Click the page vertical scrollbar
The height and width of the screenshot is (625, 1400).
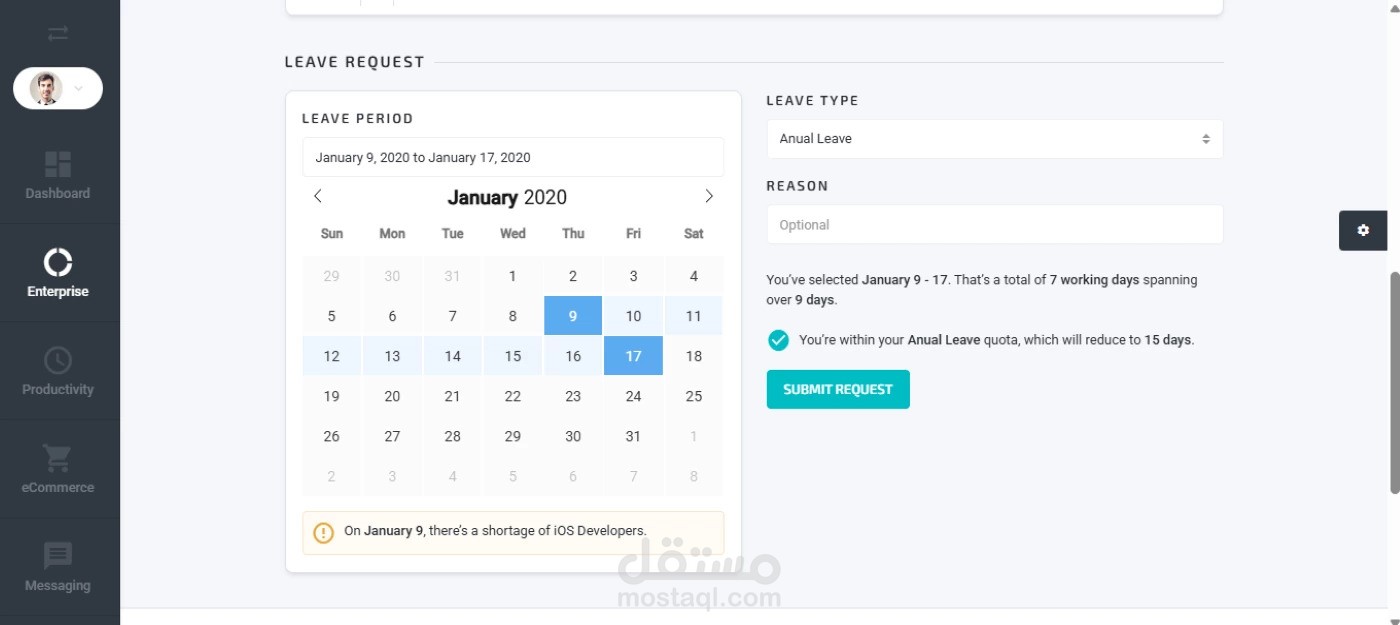point(1394,380)
